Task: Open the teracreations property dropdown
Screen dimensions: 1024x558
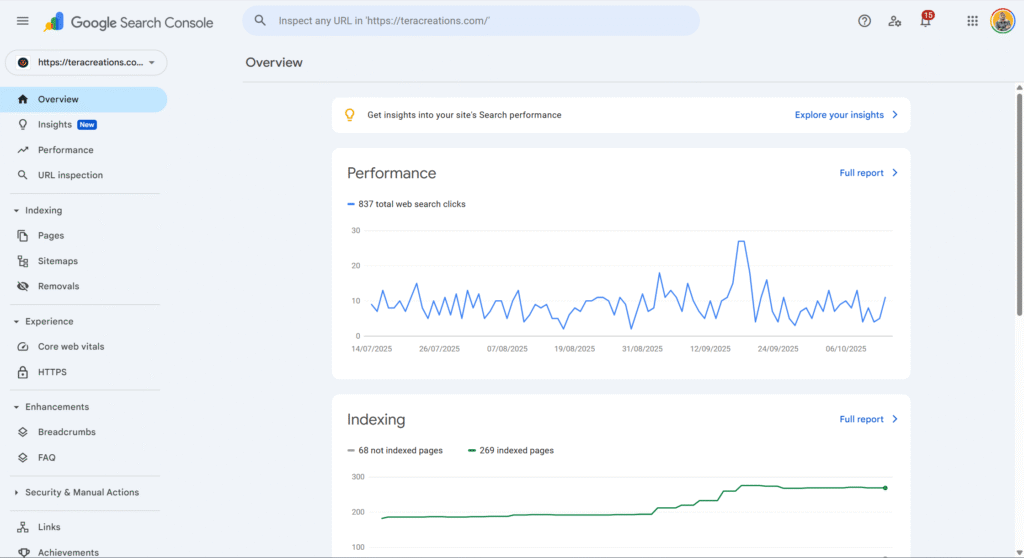Action: (x=86, y=63)
